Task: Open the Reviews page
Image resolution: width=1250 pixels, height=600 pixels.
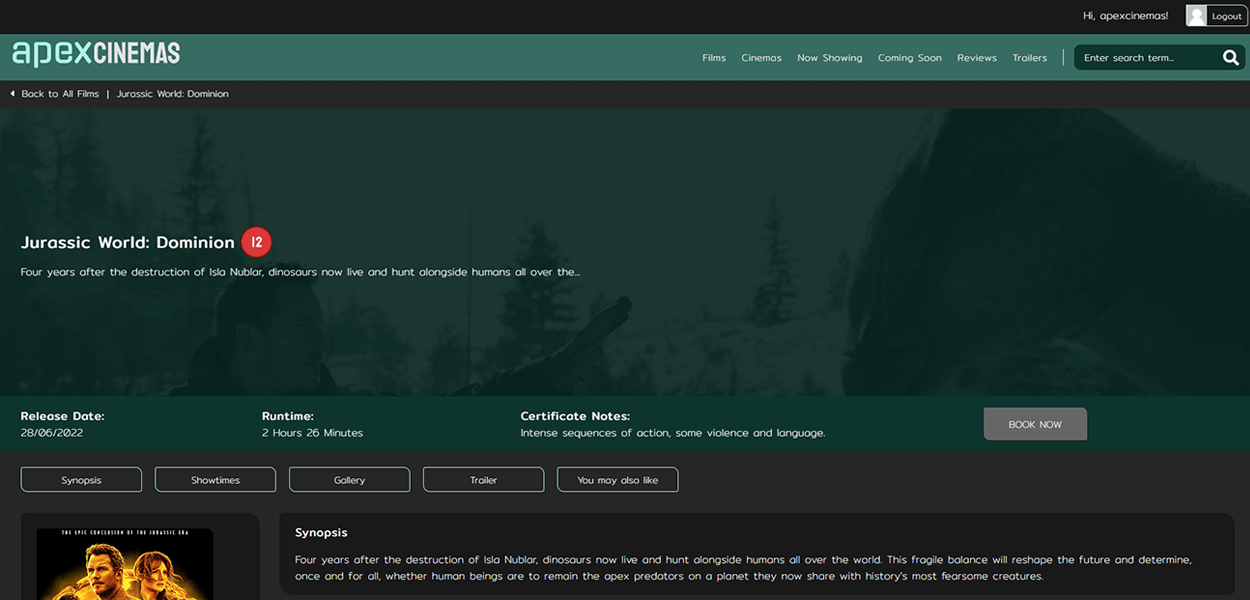Action: point(976,58)
